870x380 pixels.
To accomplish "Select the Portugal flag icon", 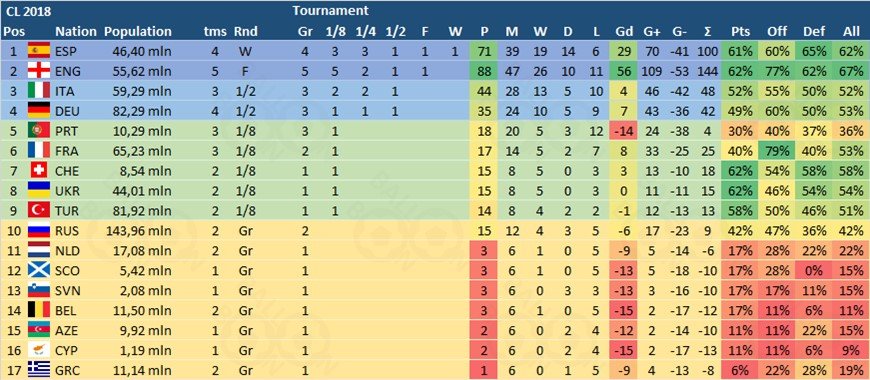I will tap(39, 131).
